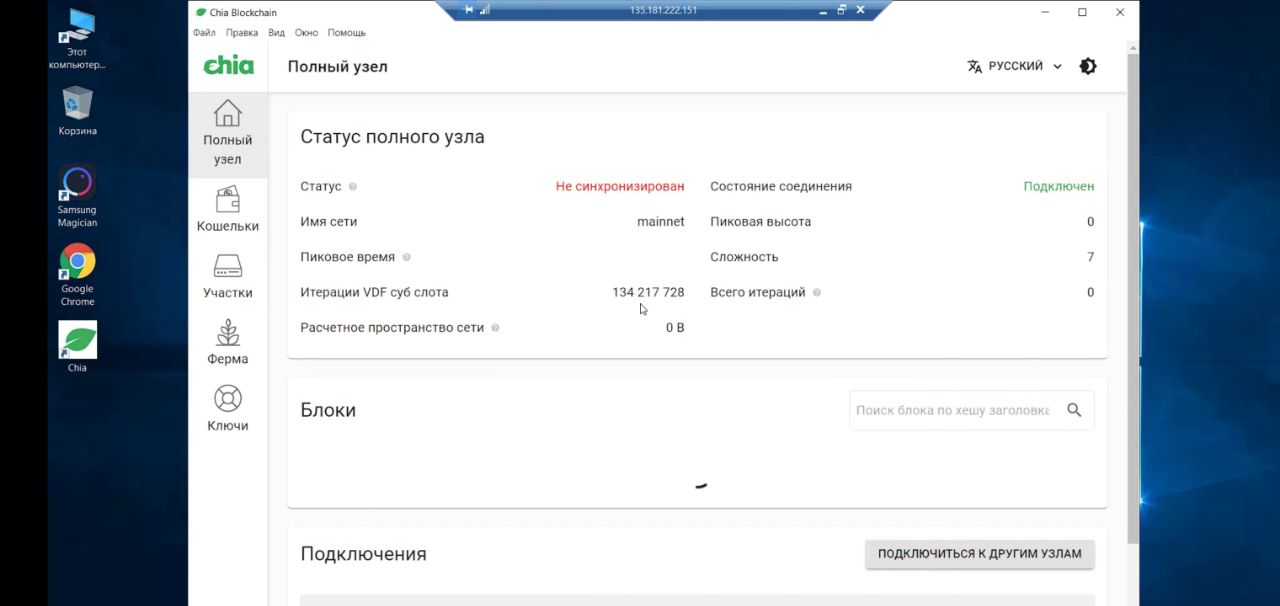The height and width of the screenshot is (606, 1280).
Task: Click the Блоки section heading
Action: pos(328,410)
